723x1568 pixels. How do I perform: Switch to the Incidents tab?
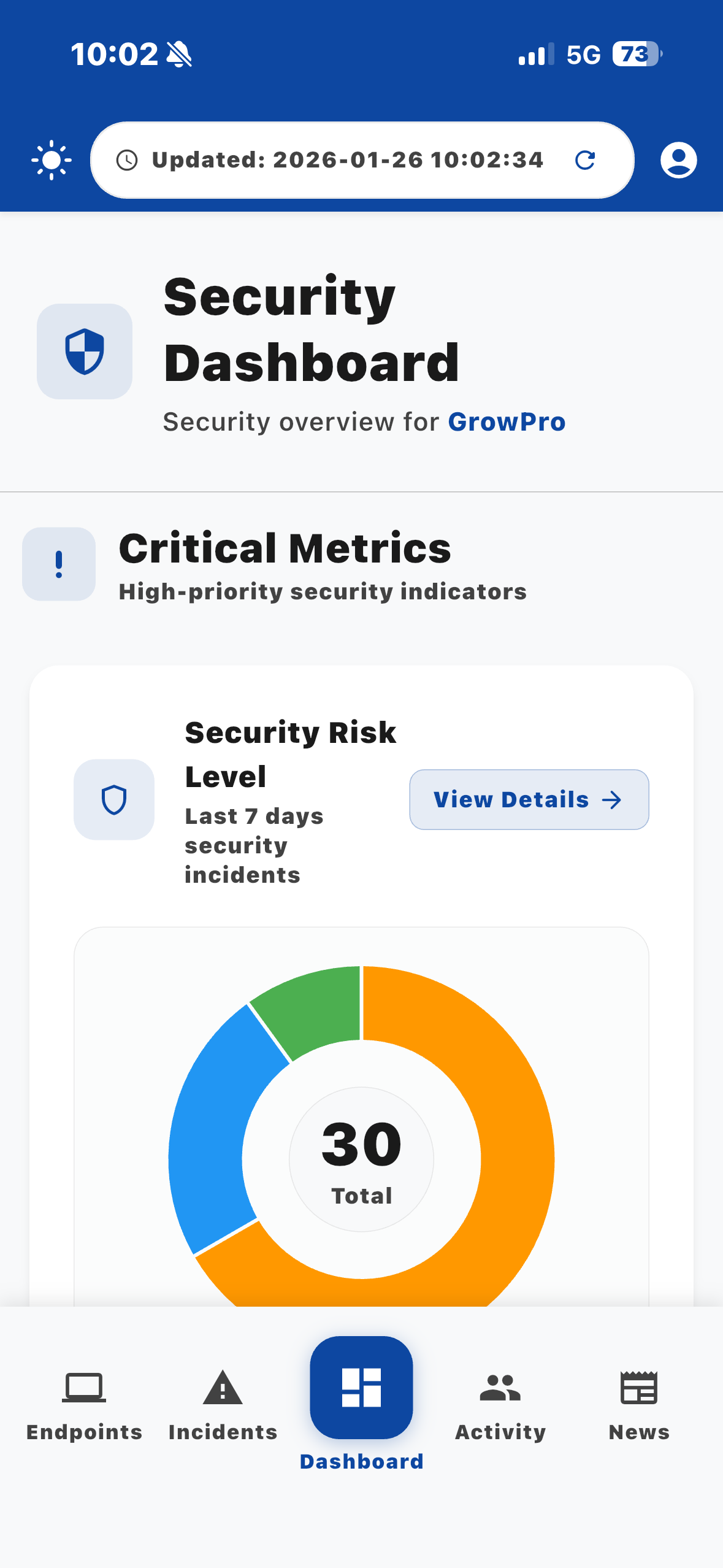click(223, 1405)
